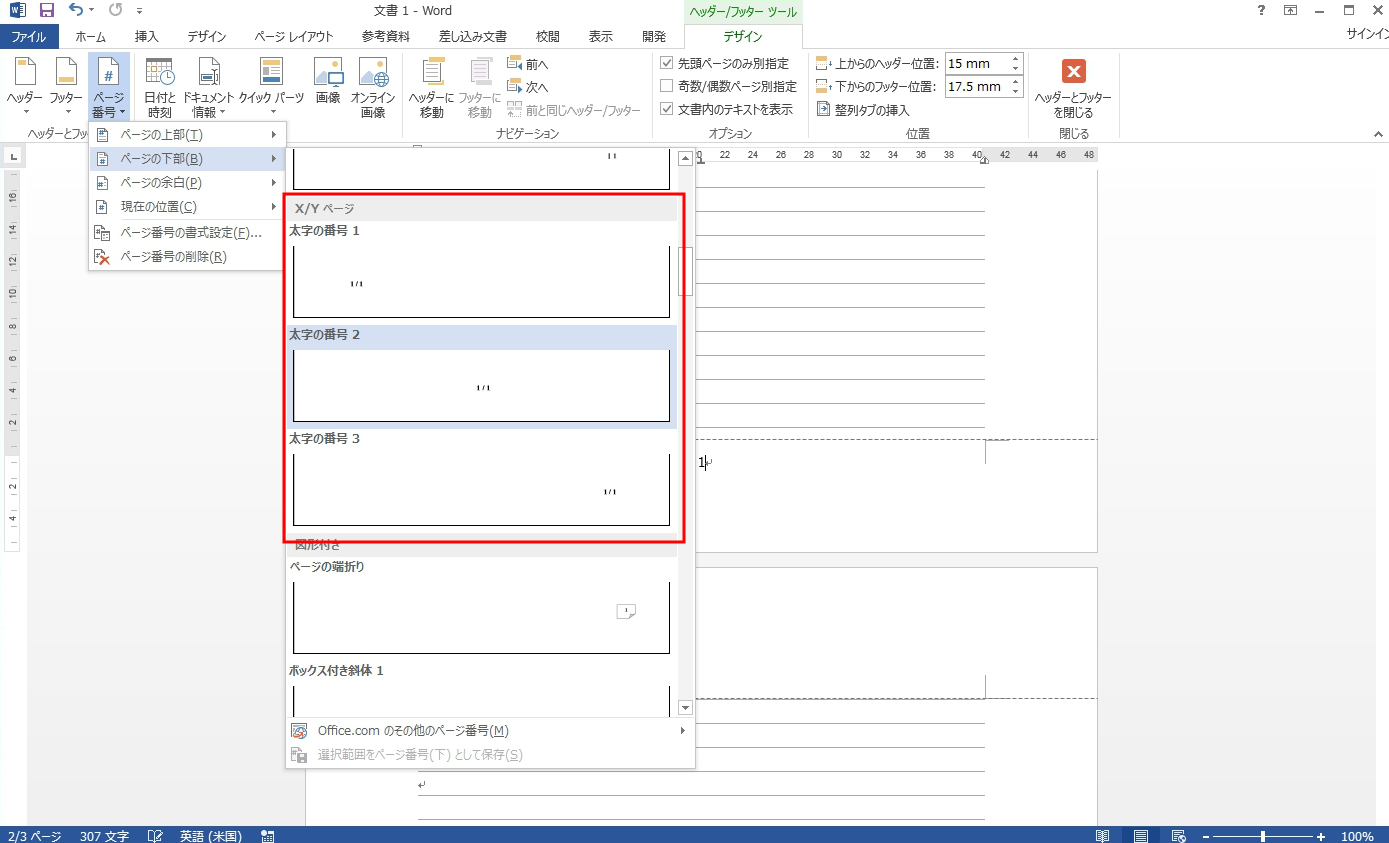Switch to ホーム tab
The width and height of the screenshot is (1389, 843).
coord(91,37)
